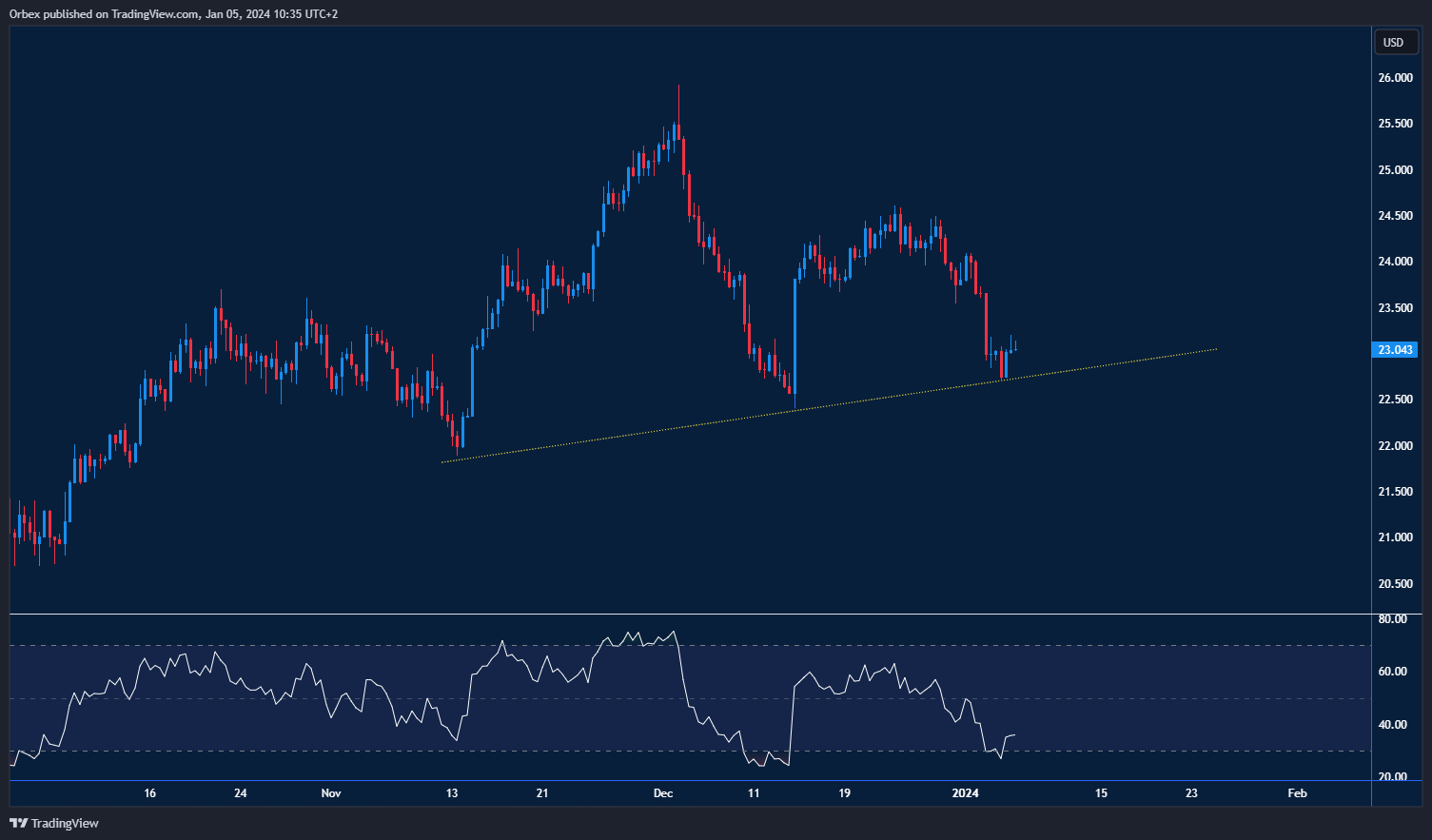
Task: Select the 2024 label on the time axis
Action: point(966,792)
